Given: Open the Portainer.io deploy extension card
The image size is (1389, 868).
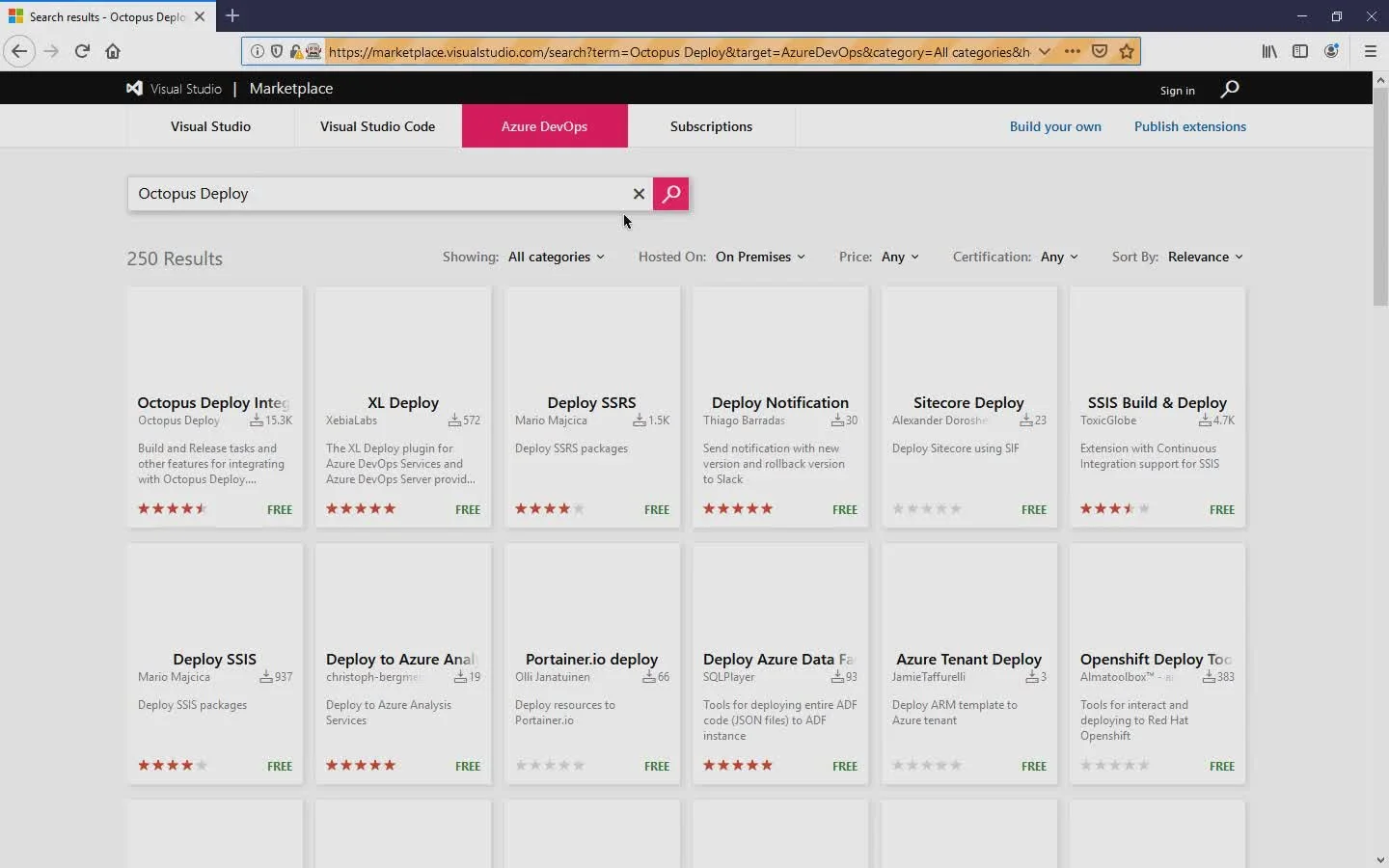Looking at the screenshot, I should coord(591,664).
